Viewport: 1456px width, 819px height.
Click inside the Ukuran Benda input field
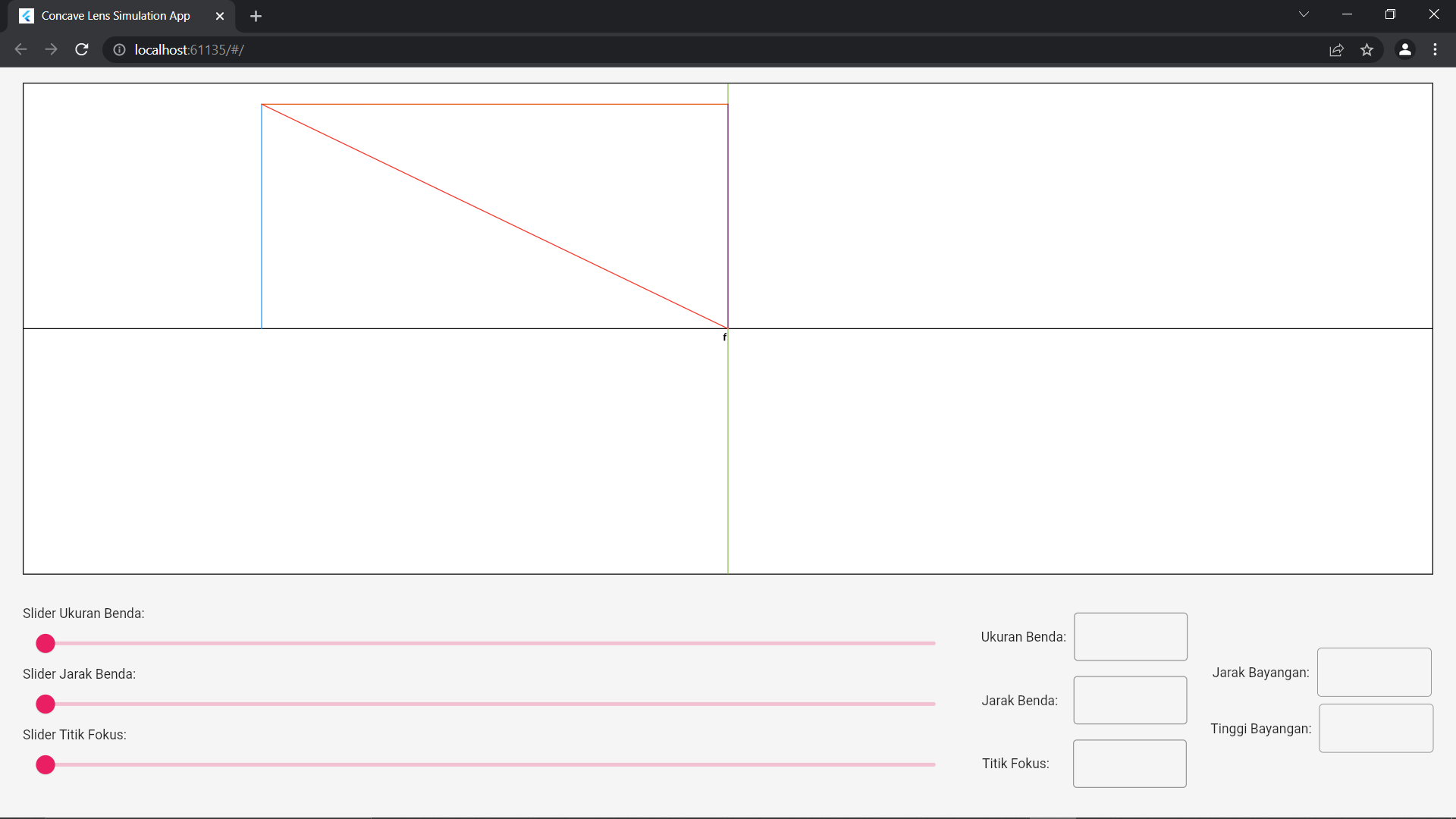click(1129, 636)
